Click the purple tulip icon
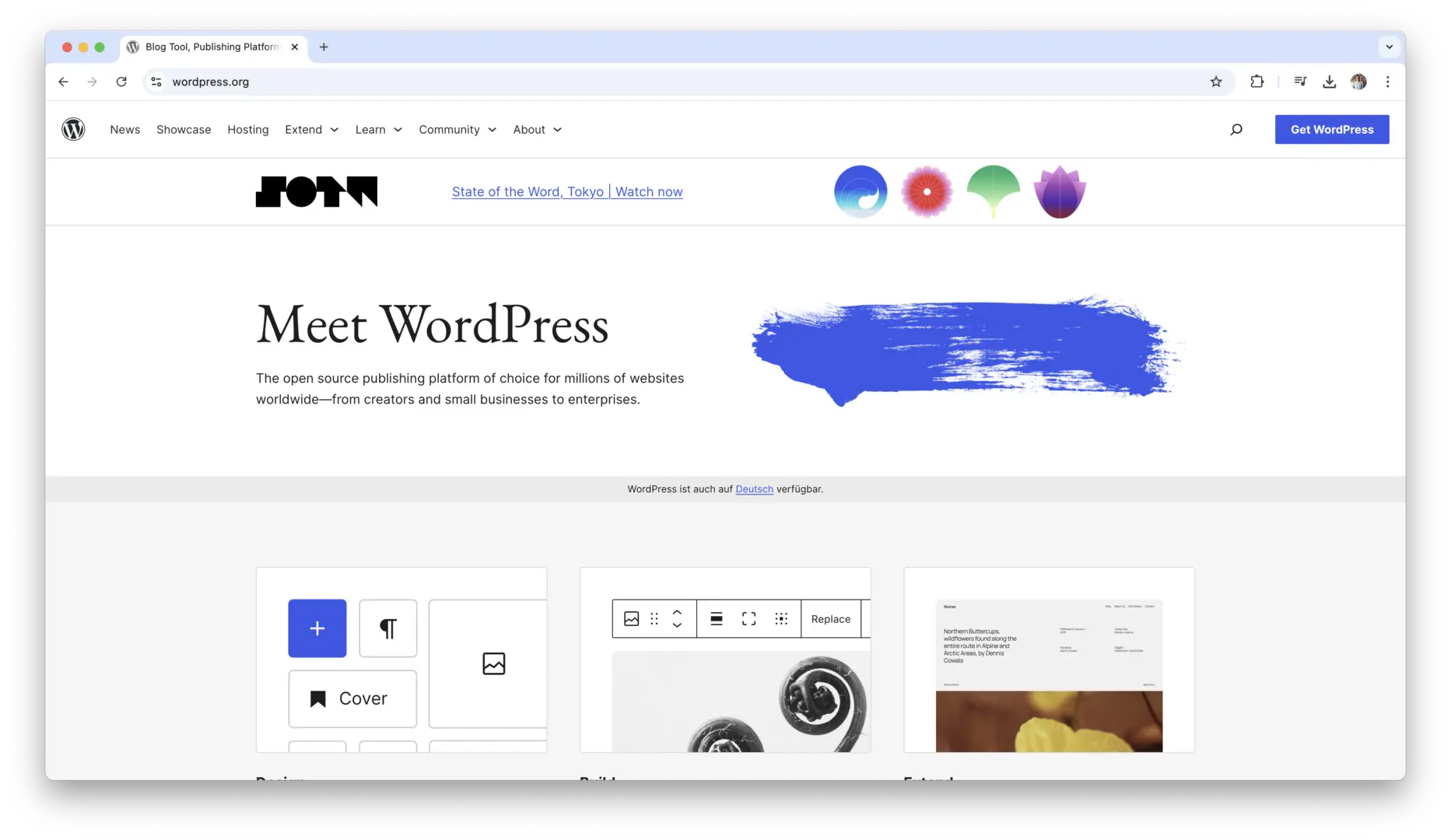Image resolution: width=1451 pixels, height=840 pixels. (1060, 191)
